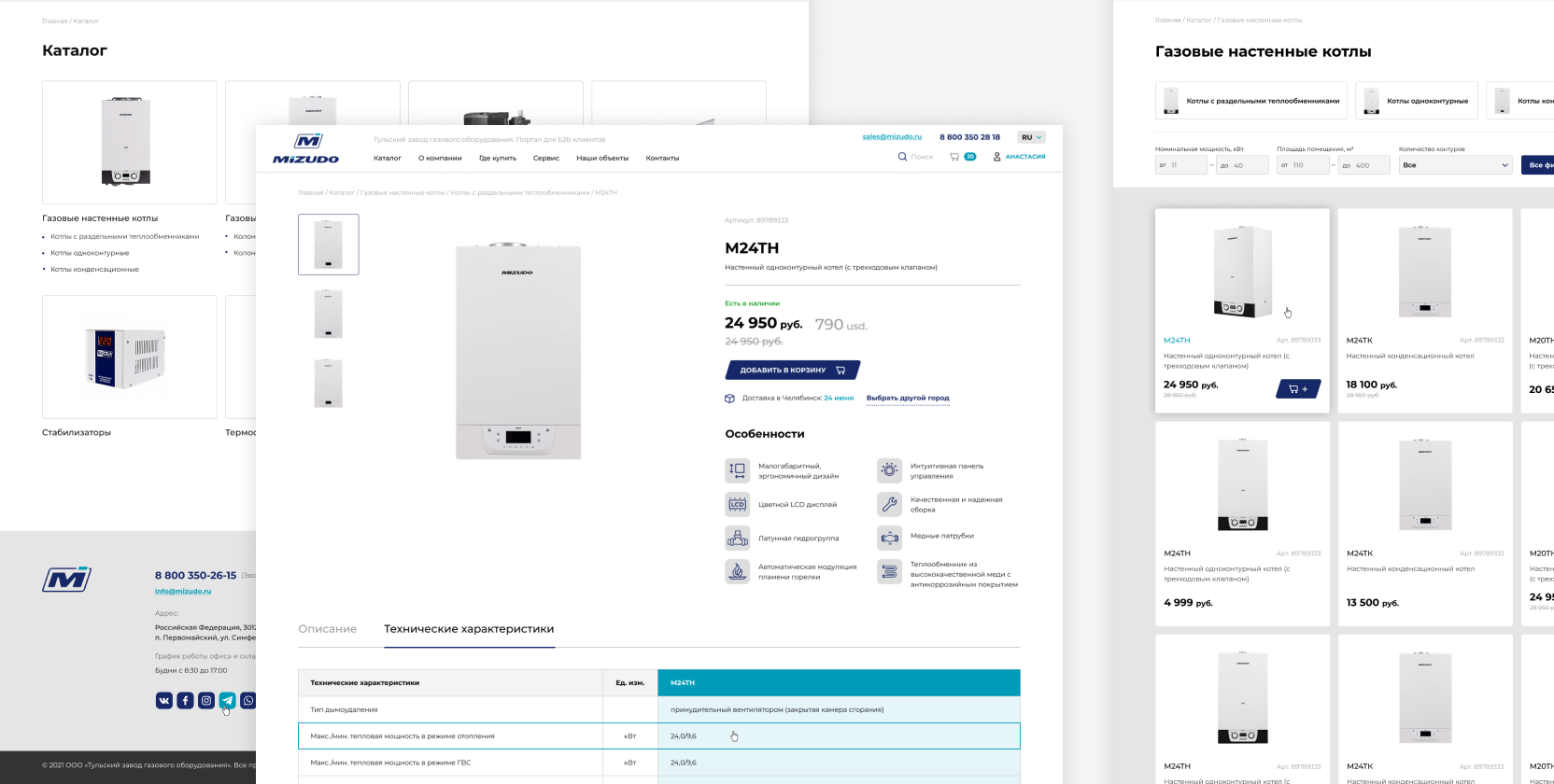Click the area 'от 110' input field
The width and height of the screenshot is (1554, 784).
click(1303, 165)
